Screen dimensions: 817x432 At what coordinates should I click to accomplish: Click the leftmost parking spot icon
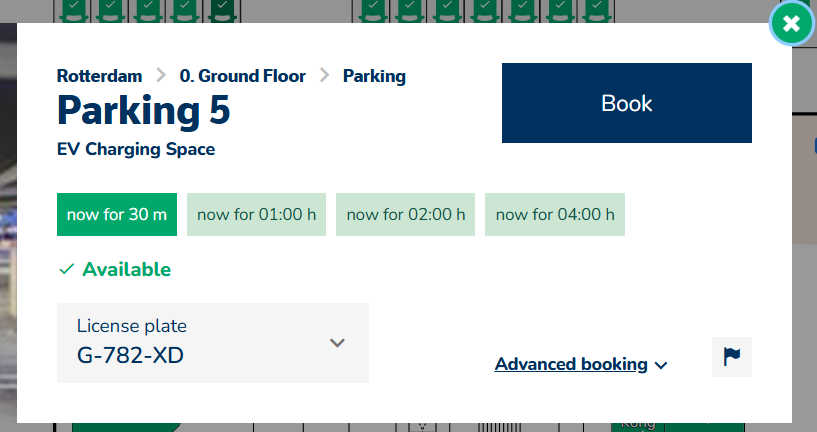74,10
